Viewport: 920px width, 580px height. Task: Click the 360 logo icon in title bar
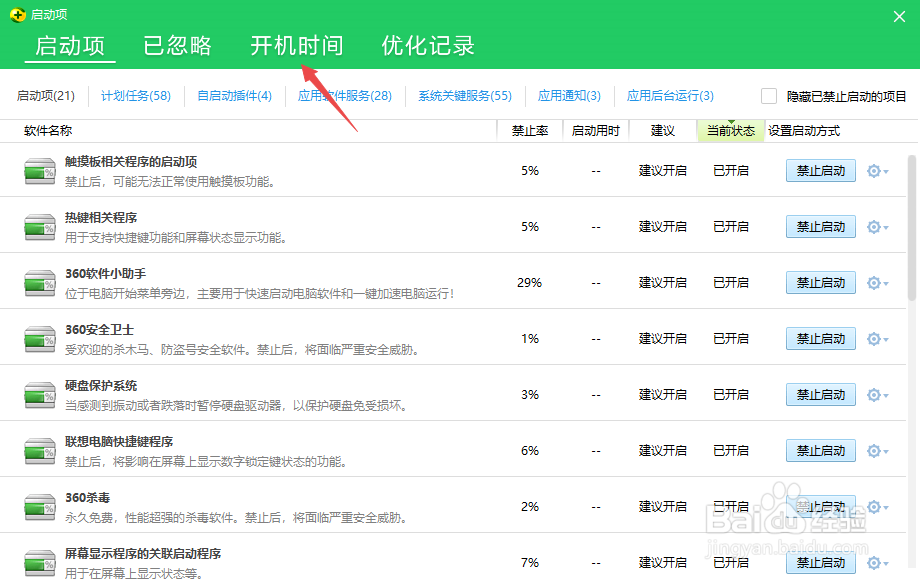tap(18, 15)
